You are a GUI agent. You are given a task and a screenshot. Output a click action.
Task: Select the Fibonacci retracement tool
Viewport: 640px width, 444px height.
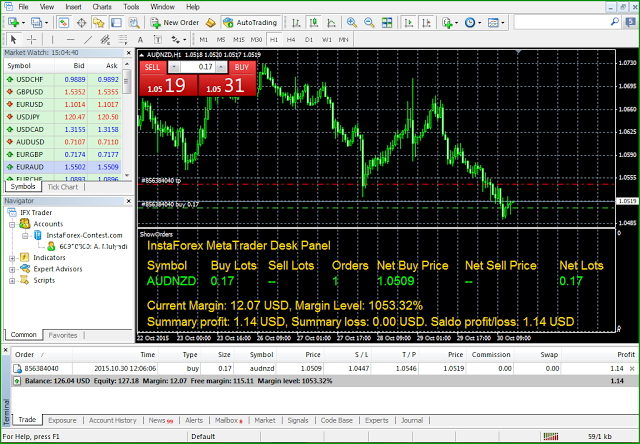click(x=122, y=40)
